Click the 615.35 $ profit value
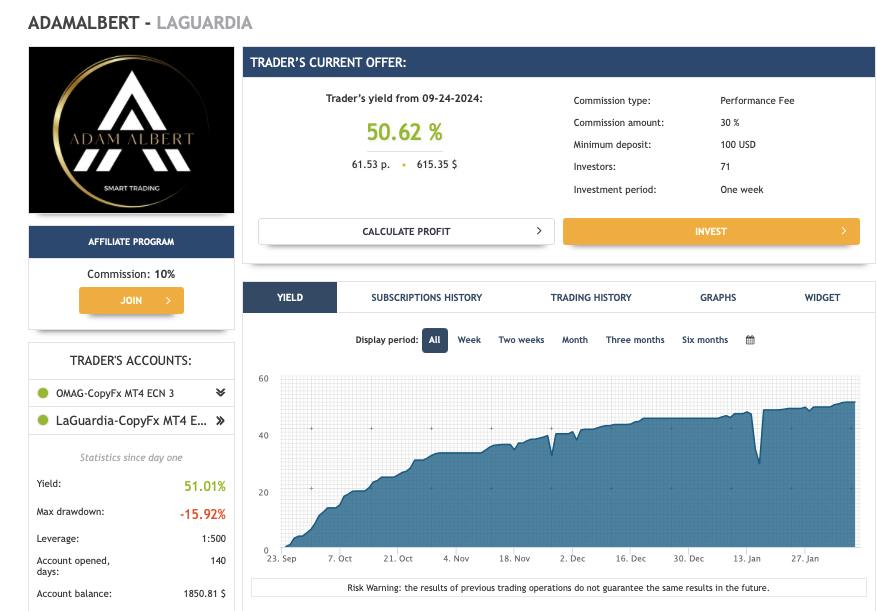877x611 pixels. pyautogui.click(x=437, y=164)
